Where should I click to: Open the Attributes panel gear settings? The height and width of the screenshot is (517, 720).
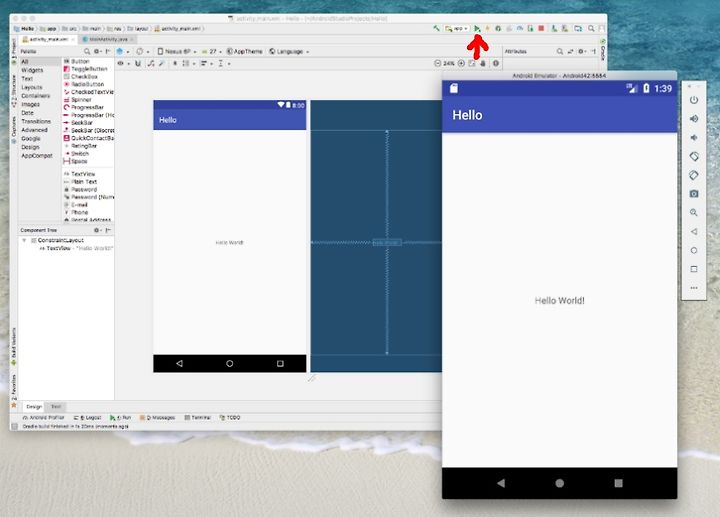click(x=581, y=51)
